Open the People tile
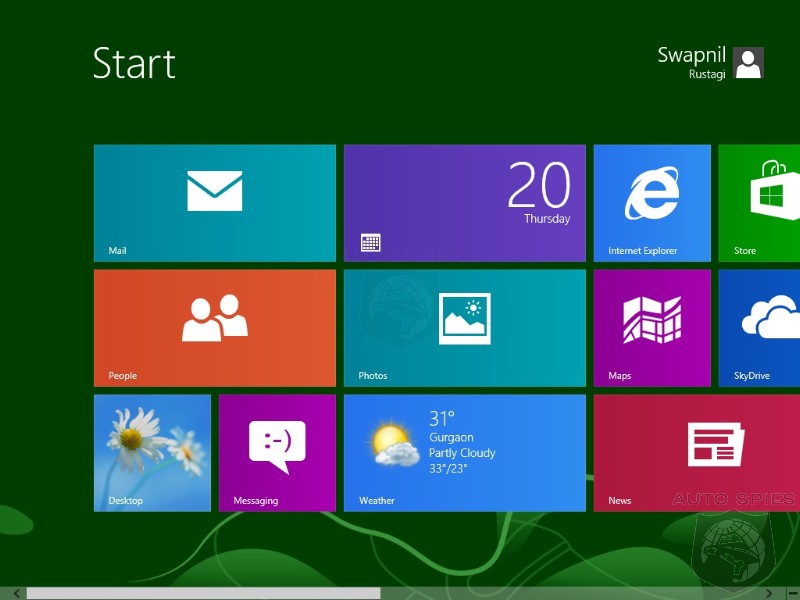The width and height of the screenshot is (800, 600). pyautogui.click(x=215, y=328)
